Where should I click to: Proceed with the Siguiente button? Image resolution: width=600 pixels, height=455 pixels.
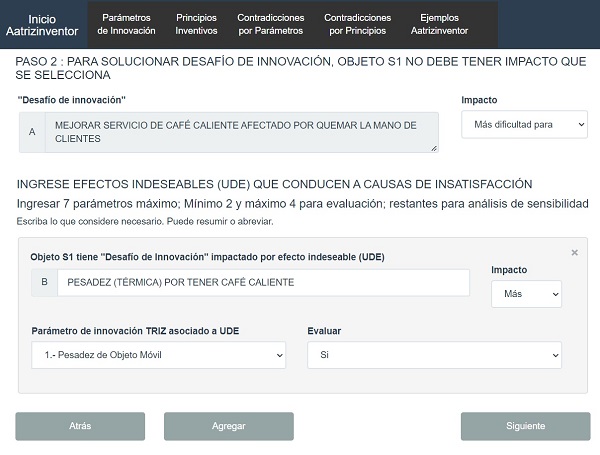(525, 426)
